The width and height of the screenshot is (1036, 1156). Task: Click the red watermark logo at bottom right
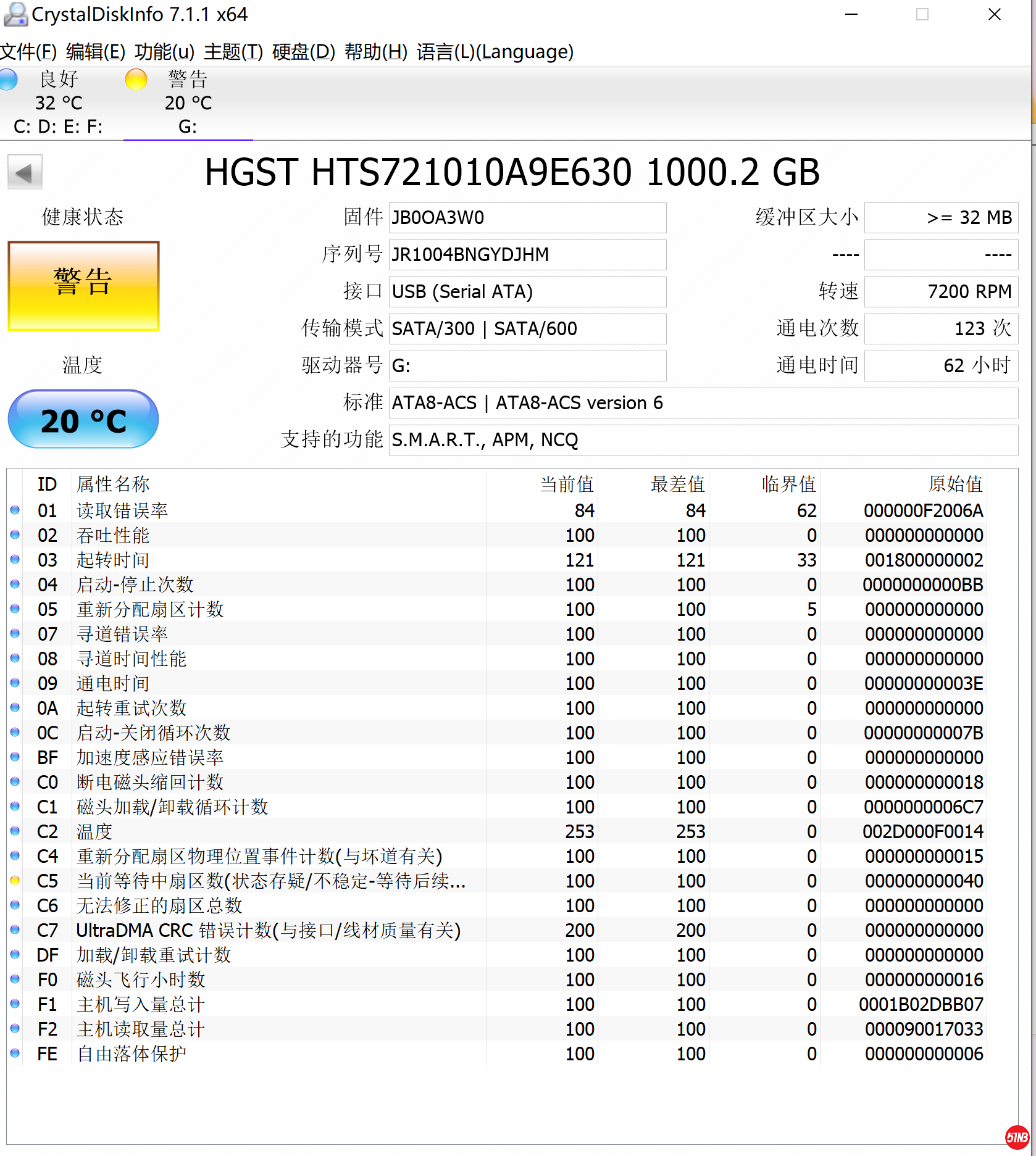[x=1017, y=1137]
